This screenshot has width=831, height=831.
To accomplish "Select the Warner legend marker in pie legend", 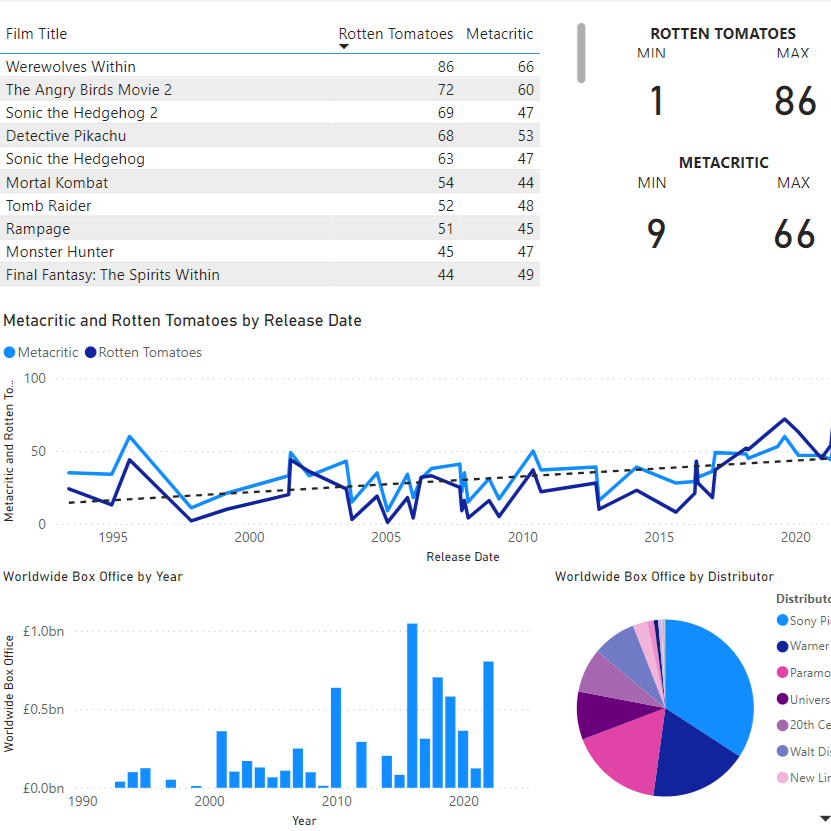I will [x=782, y=647].
